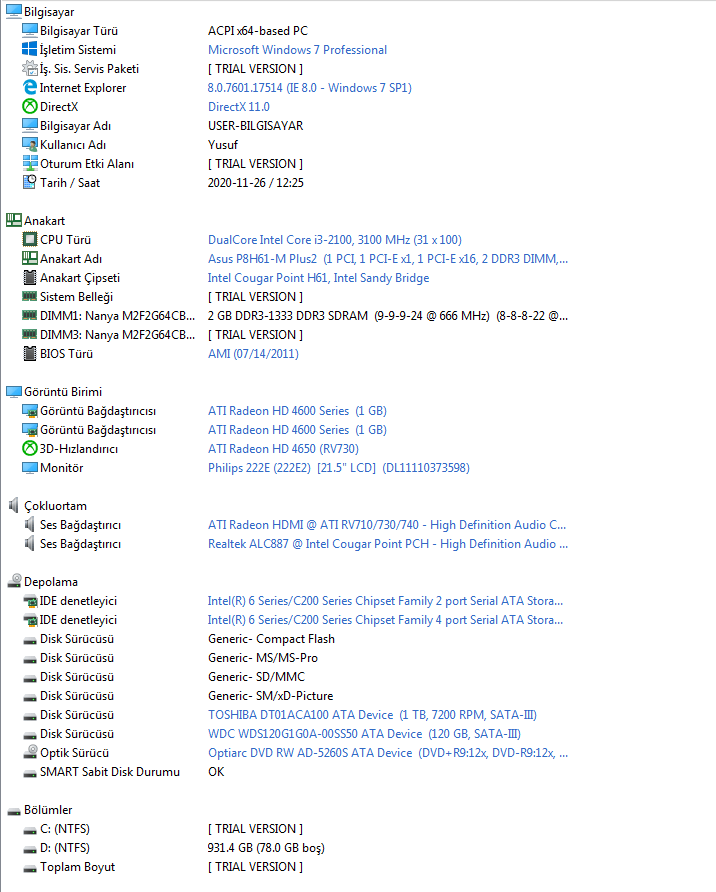
Task: Open the Philips 222E monitor link
Action: [338, 468]
